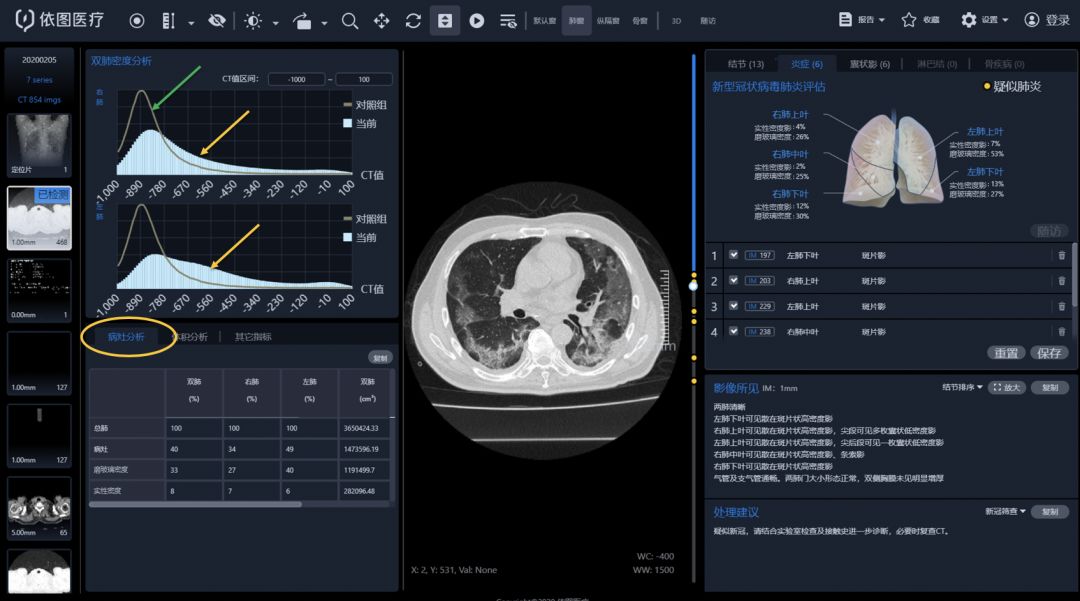Screen dimensions: 1080x601
Task: Click the lesion table horizontal scrollbar
Action: click(196, 504)
